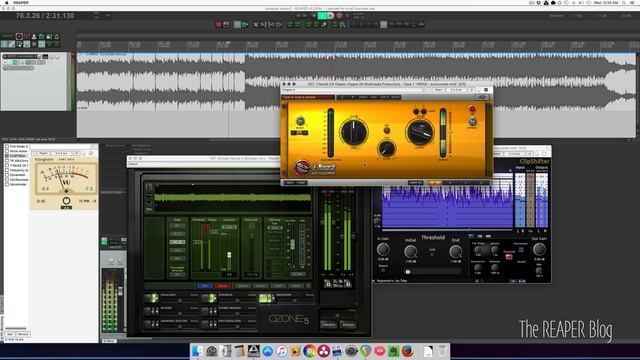Image resolution: width=640 pixels, height=360 pixels.
Task: Toggle the Harmonic Exciter module power in Ozone
Action: click(151, 324)
